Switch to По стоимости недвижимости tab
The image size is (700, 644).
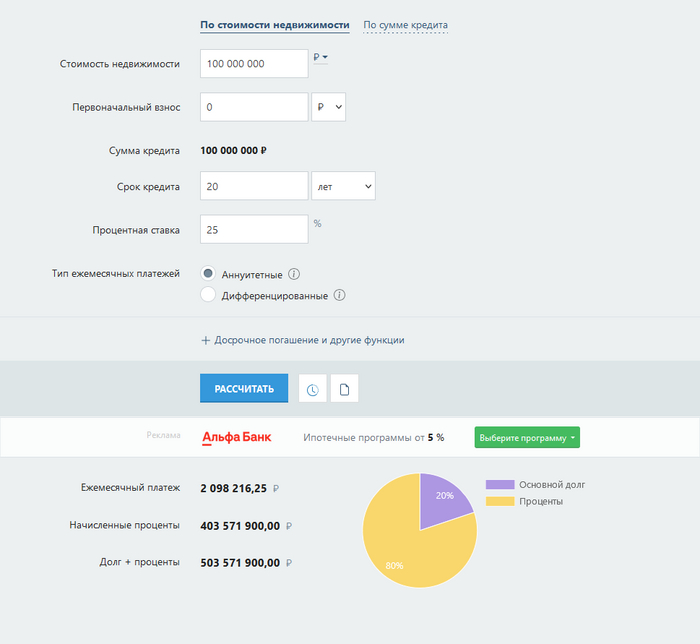(275, 25)
